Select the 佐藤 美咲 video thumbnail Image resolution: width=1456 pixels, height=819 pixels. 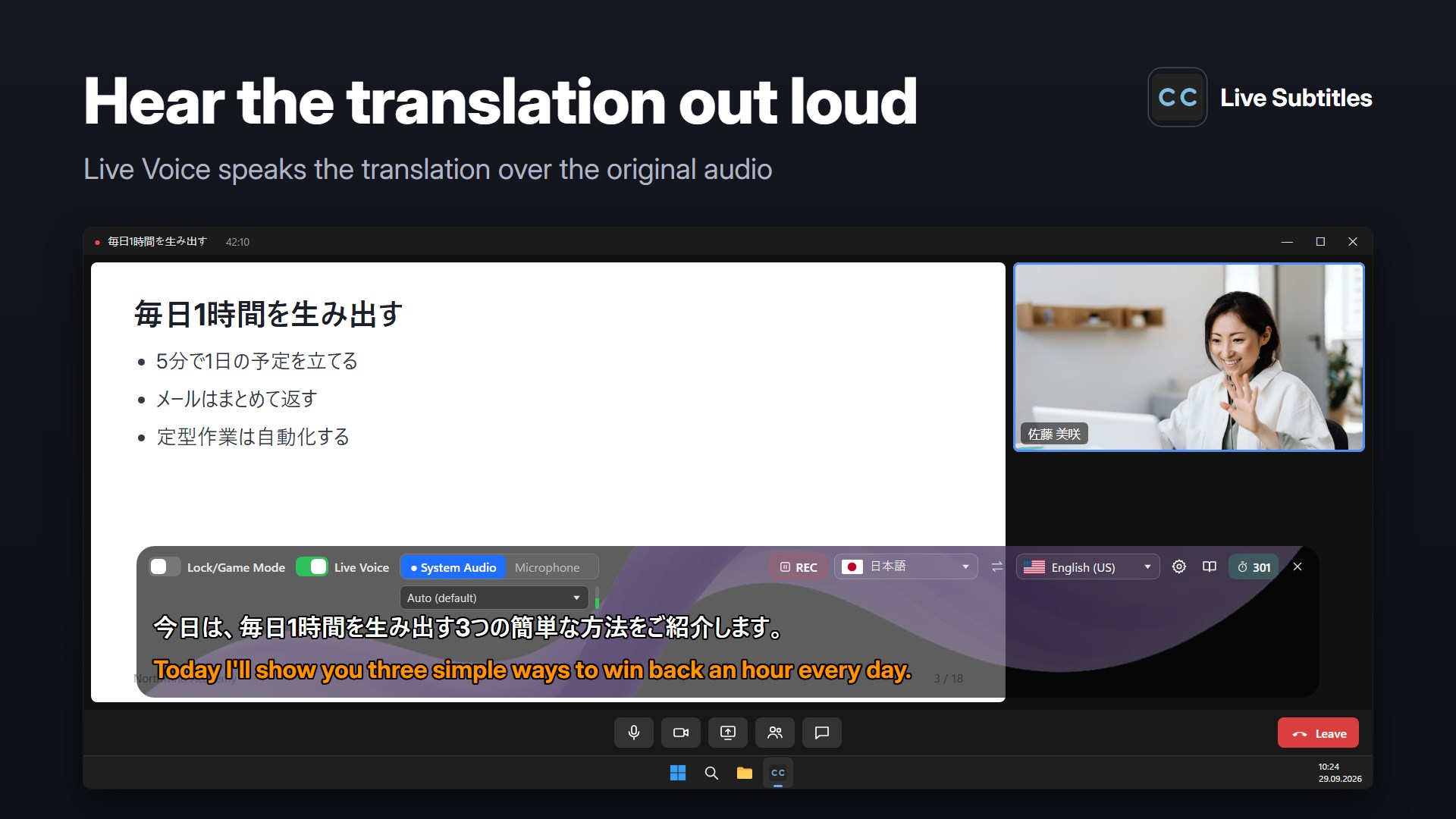[x=1188, y=357]
